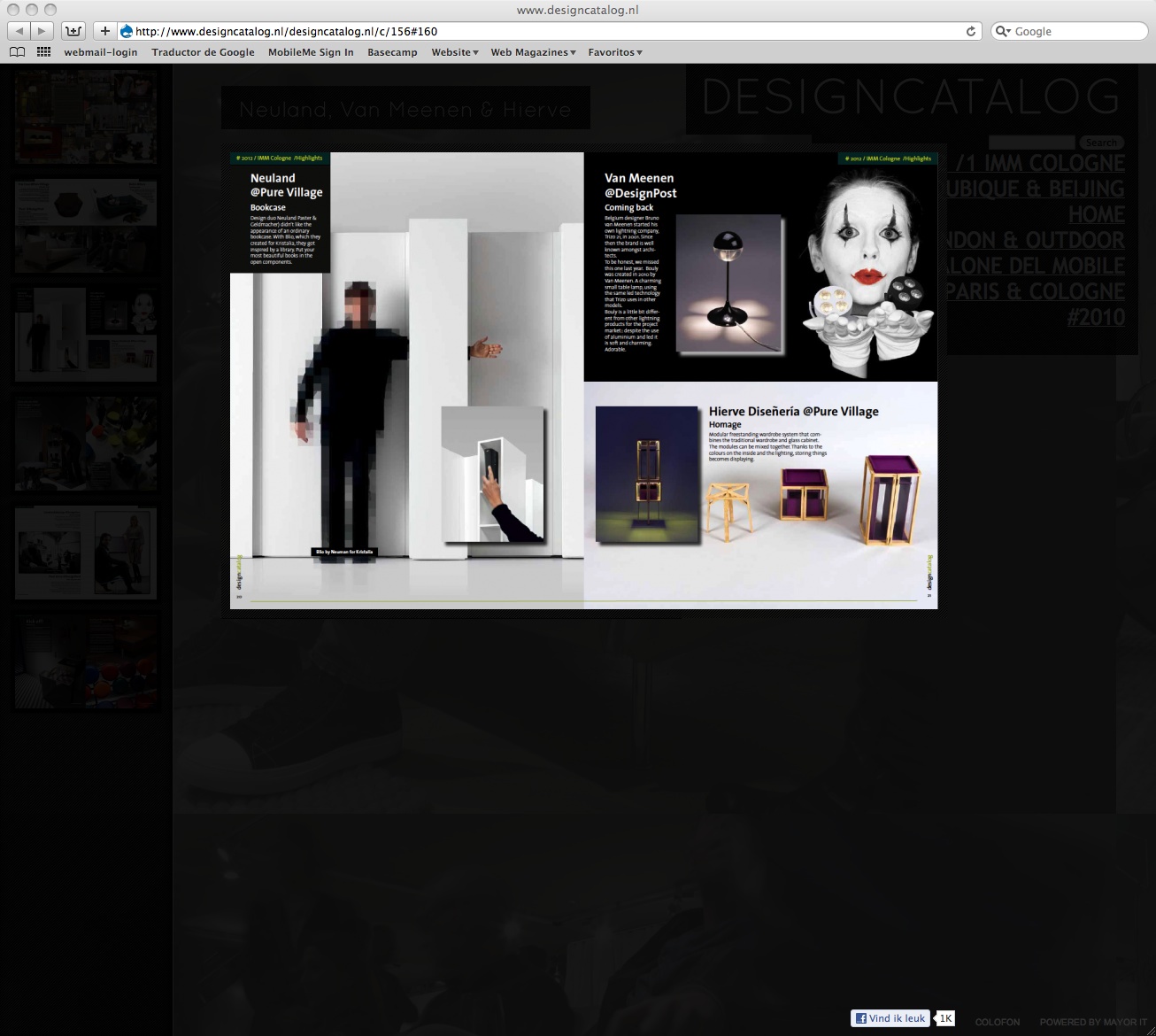Click the Safari forward arrow button

[42, 31]
